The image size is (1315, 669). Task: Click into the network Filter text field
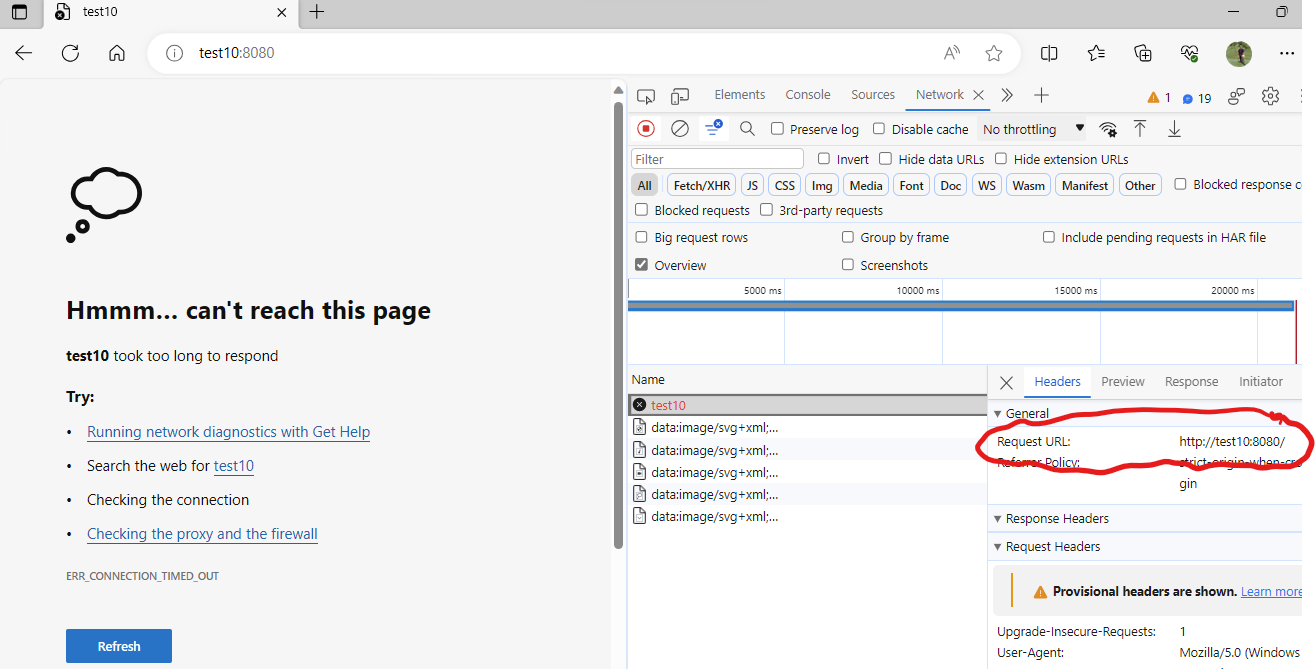click(717, 159)
